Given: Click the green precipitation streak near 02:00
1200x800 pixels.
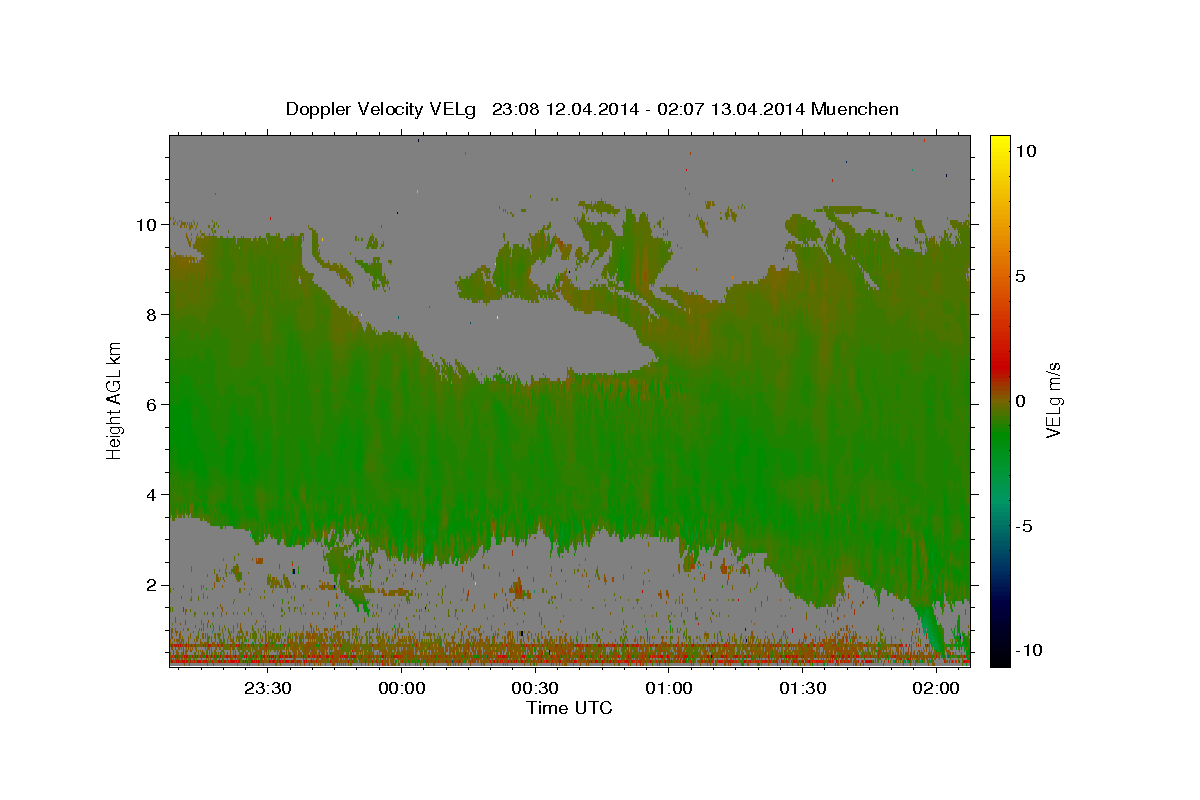Looking at the screenshot, I should coord(930,628).
